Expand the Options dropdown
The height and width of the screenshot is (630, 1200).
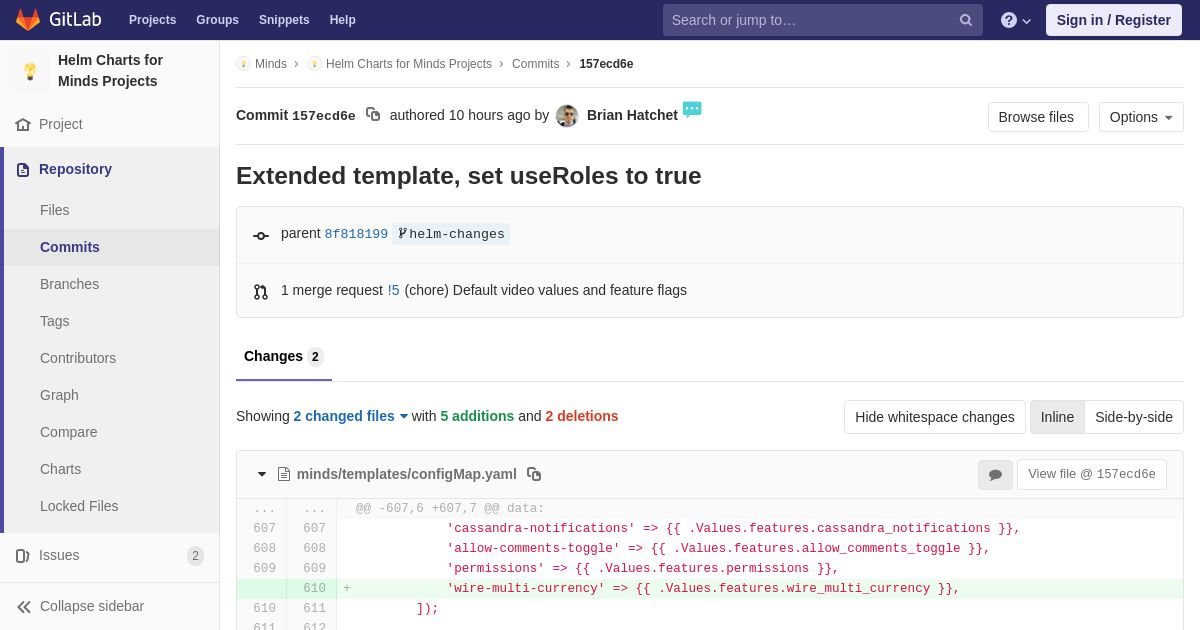(x=1141, y=117)
